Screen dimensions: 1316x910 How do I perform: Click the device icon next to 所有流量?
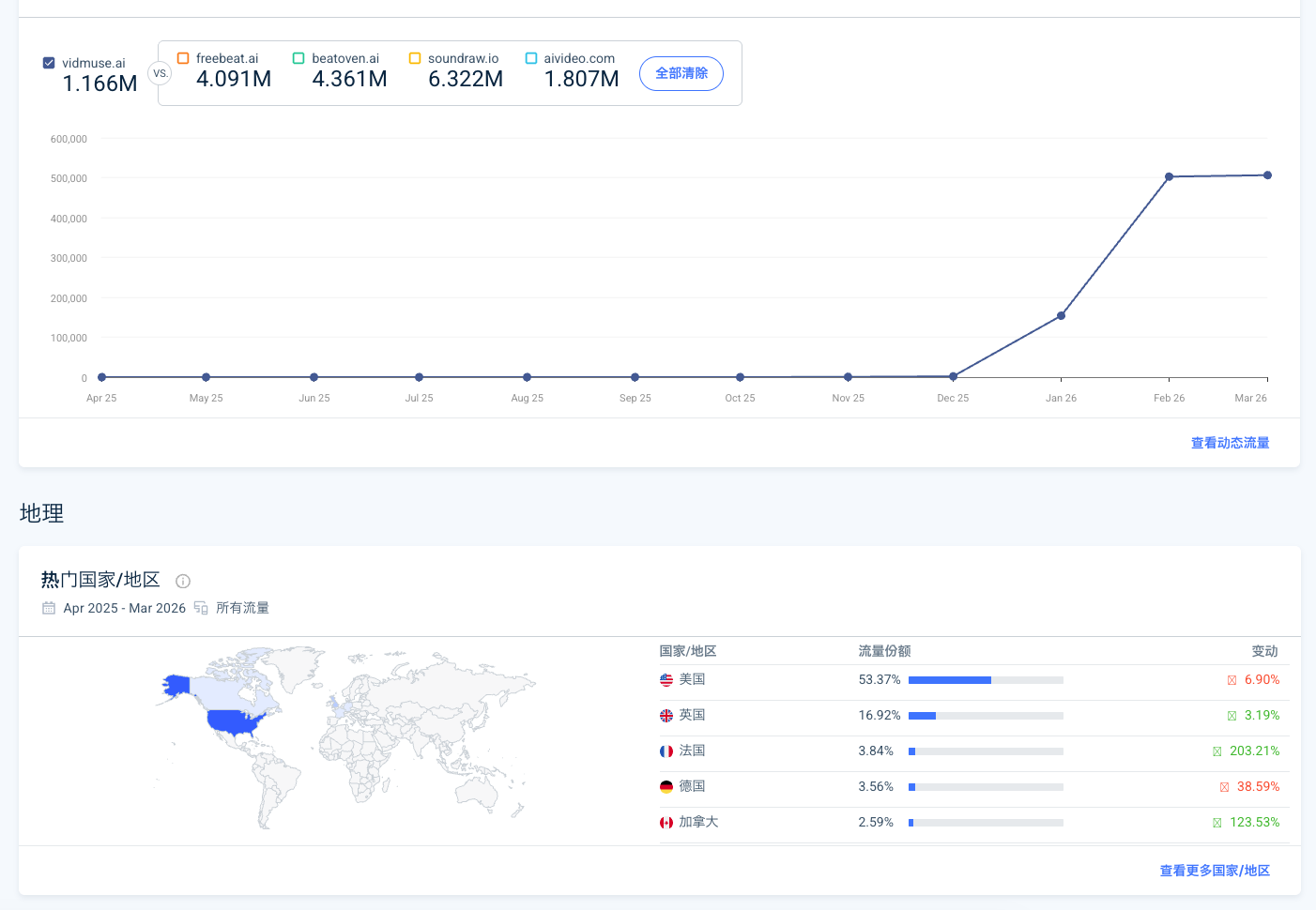pyautogui.click(x=201, y=608)
